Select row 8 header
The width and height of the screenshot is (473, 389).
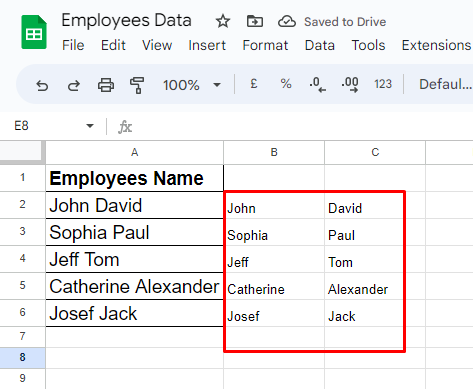click(x=22, y=358)
